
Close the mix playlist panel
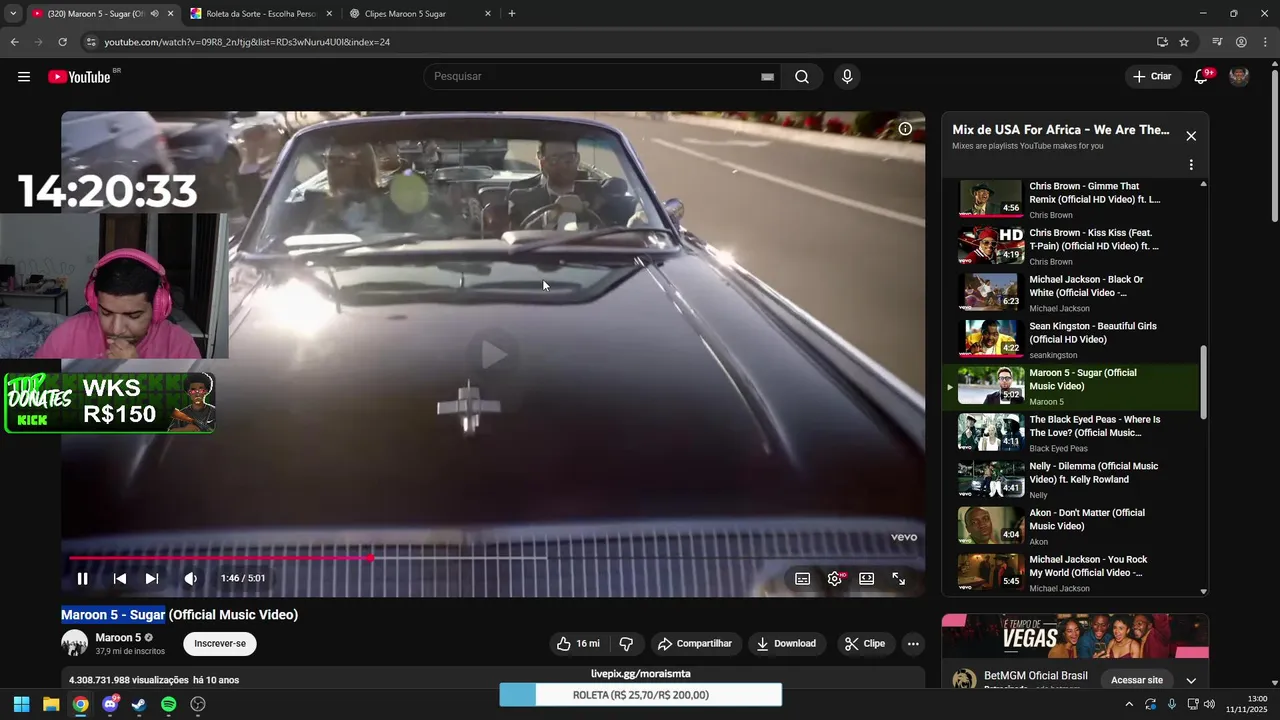1191,136
